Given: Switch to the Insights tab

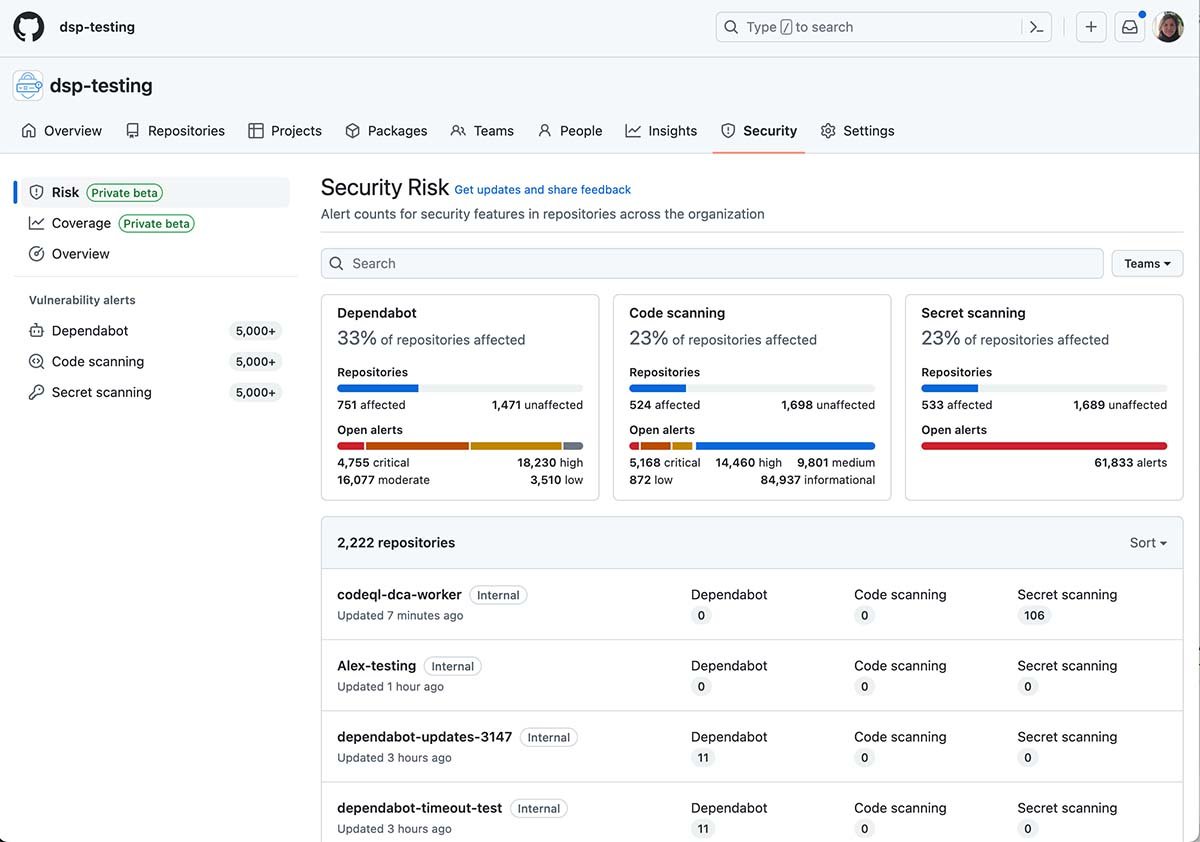Looking at the screenshot, I should coord(661,131).
